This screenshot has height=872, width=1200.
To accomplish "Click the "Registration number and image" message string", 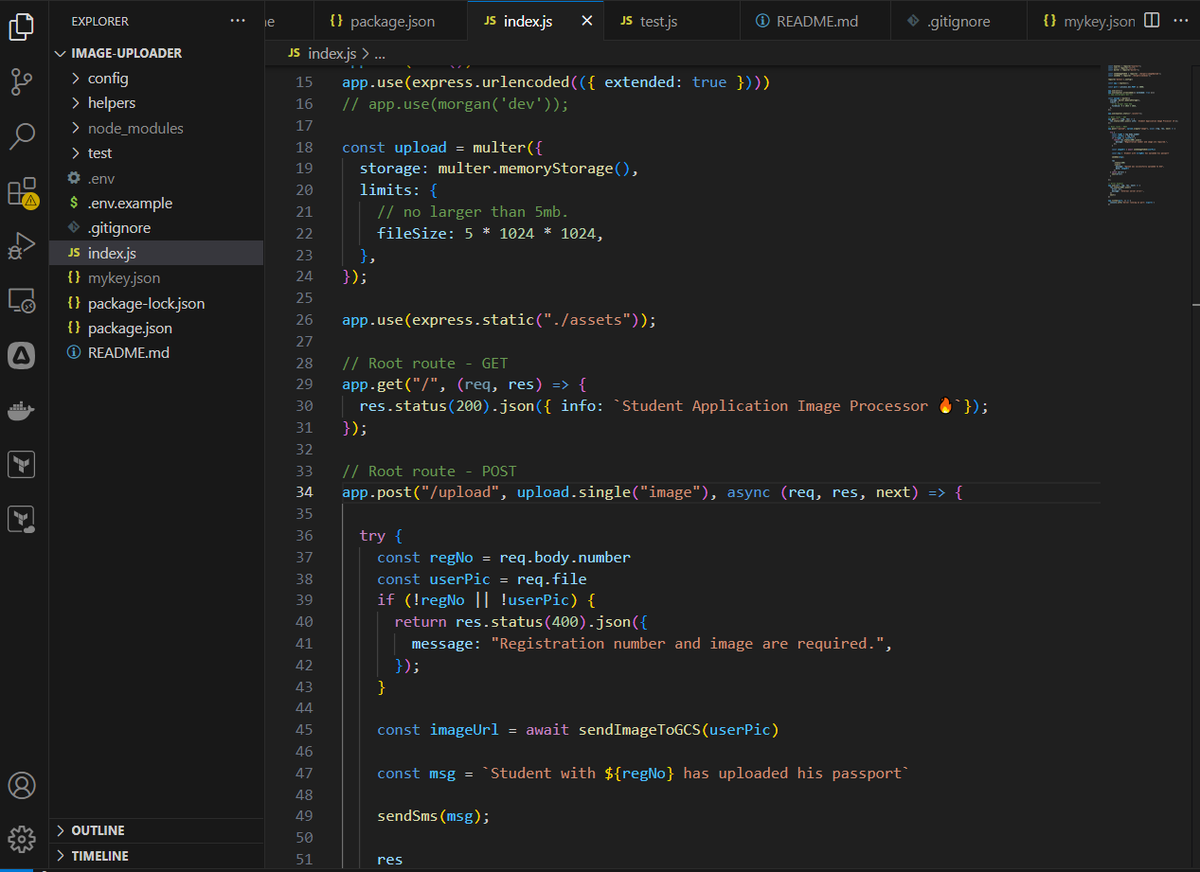I will coord(687,644).
